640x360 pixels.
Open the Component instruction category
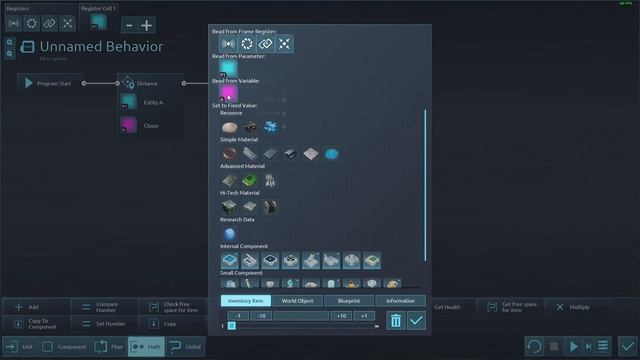coord(65,347)
